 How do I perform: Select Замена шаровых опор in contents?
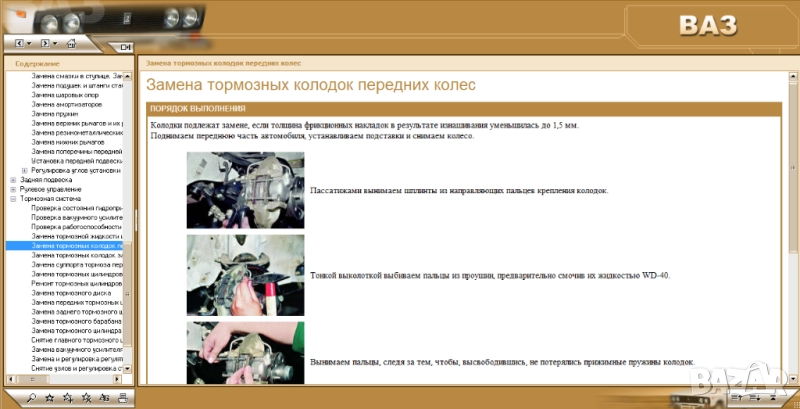coord(64,95)
